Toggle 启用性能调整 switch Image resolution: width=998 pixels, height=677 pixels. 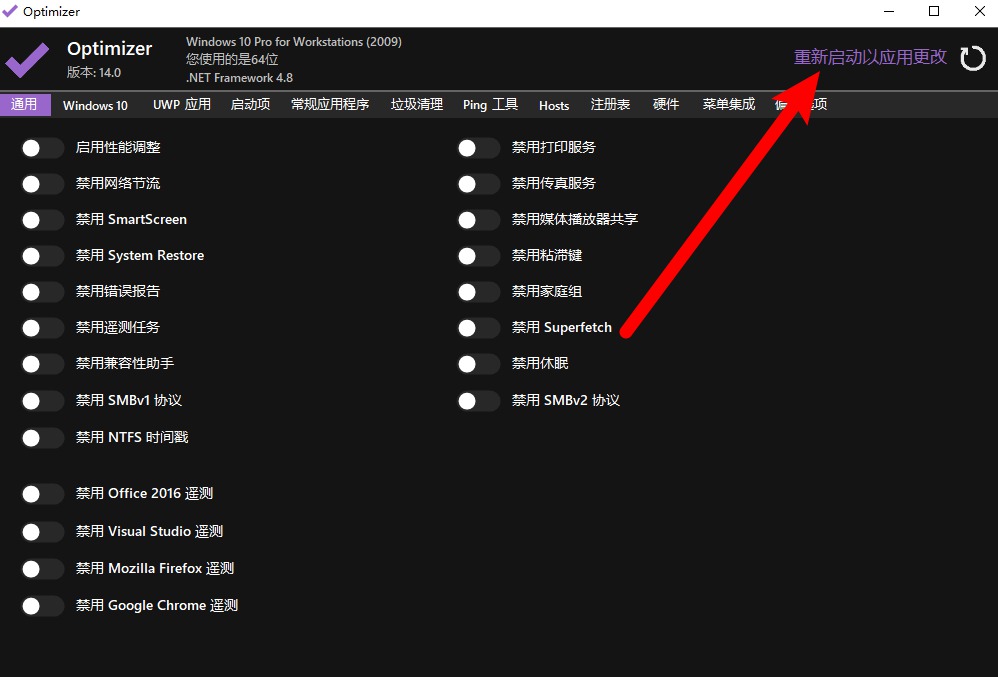(43, 148)
